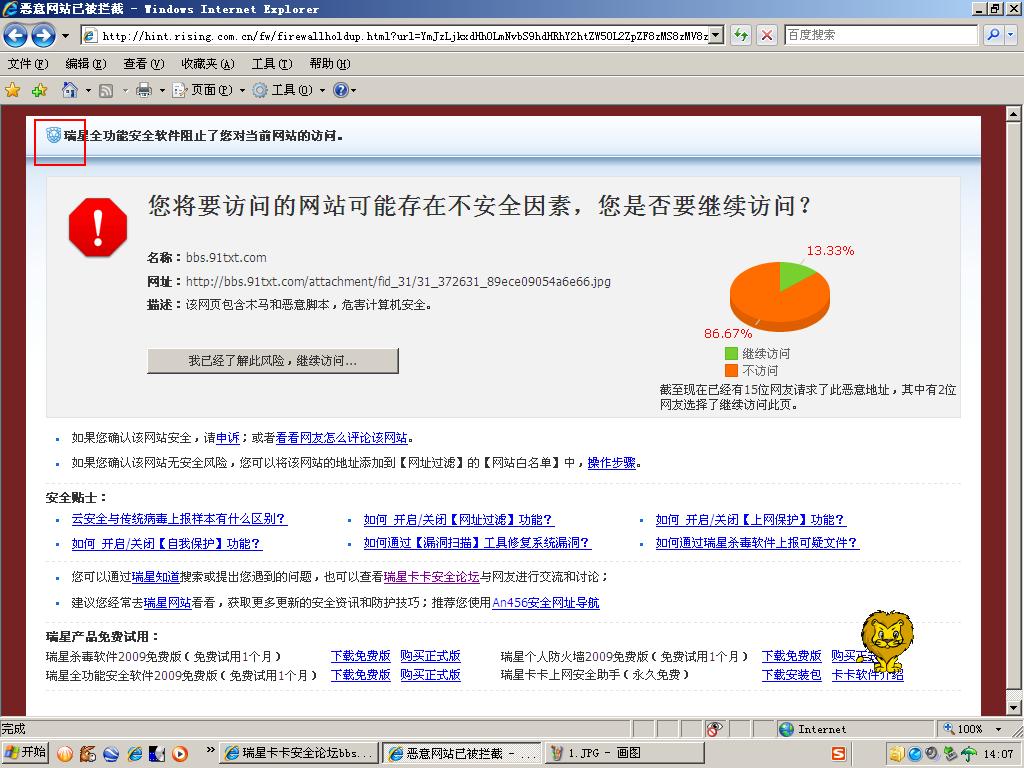This screenshot has width=1024, height=768.
Task: Open the 页面(P) toolbar menu
Action: (x=208, y=90)
